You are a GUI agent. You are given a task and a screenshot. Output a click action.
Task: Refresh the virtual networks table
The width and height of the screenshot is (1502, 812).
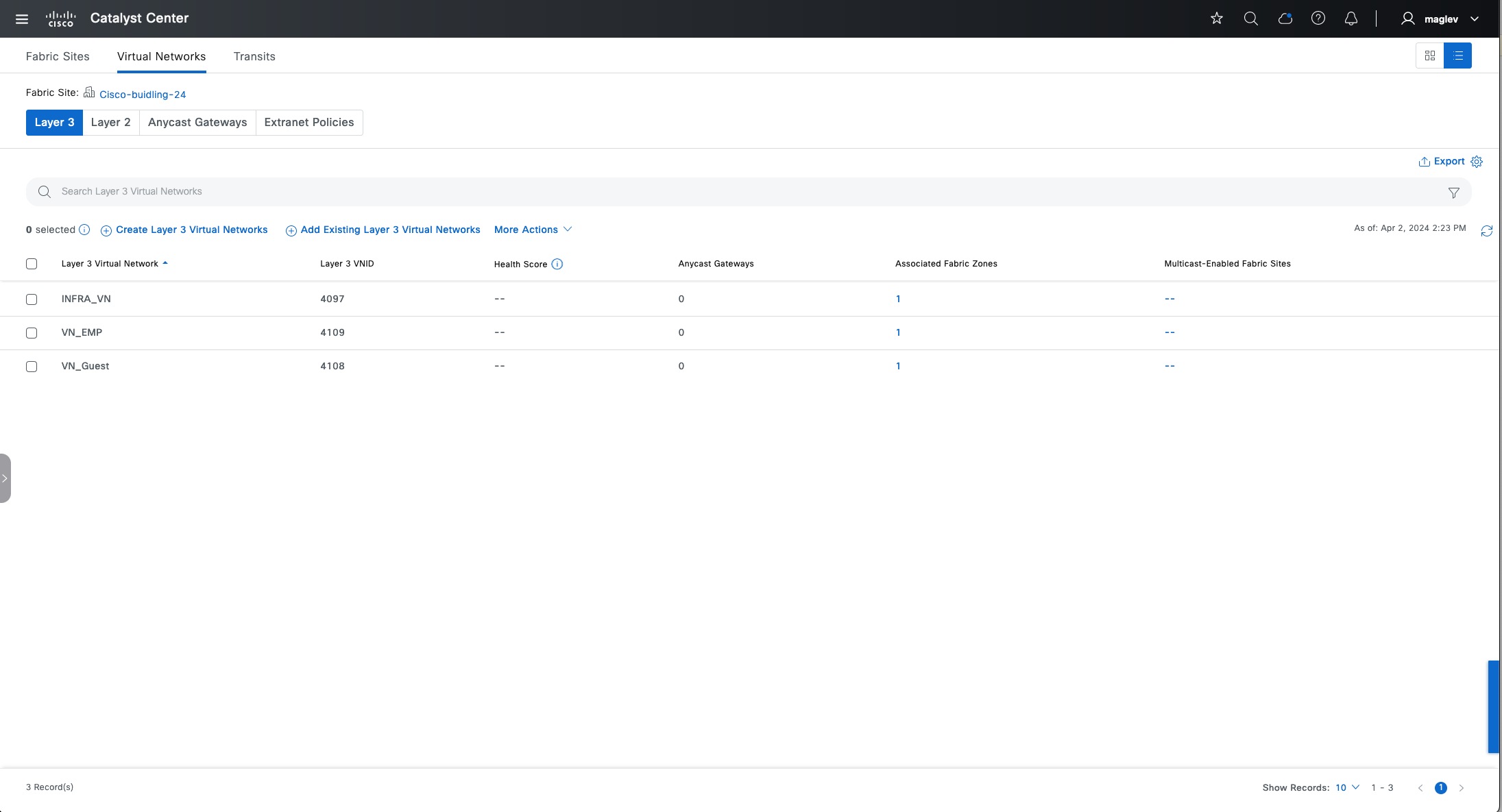tap(1486, 231)
